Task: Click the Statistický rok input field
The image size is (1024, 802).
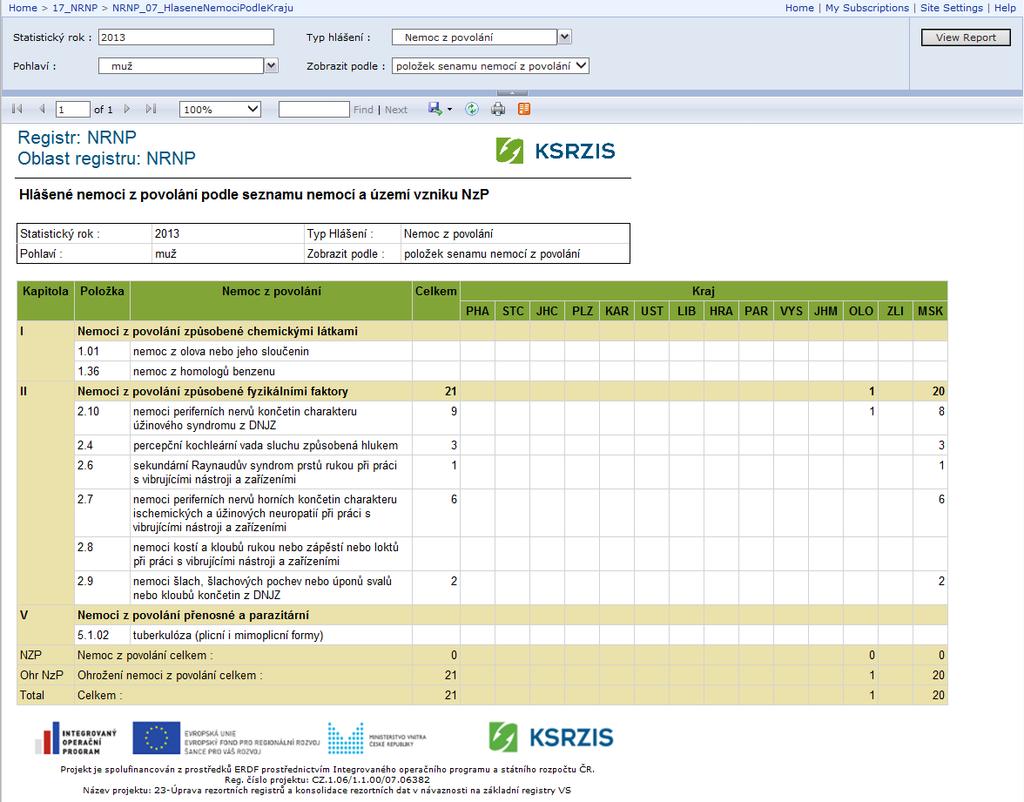Action: click(186, 37)
